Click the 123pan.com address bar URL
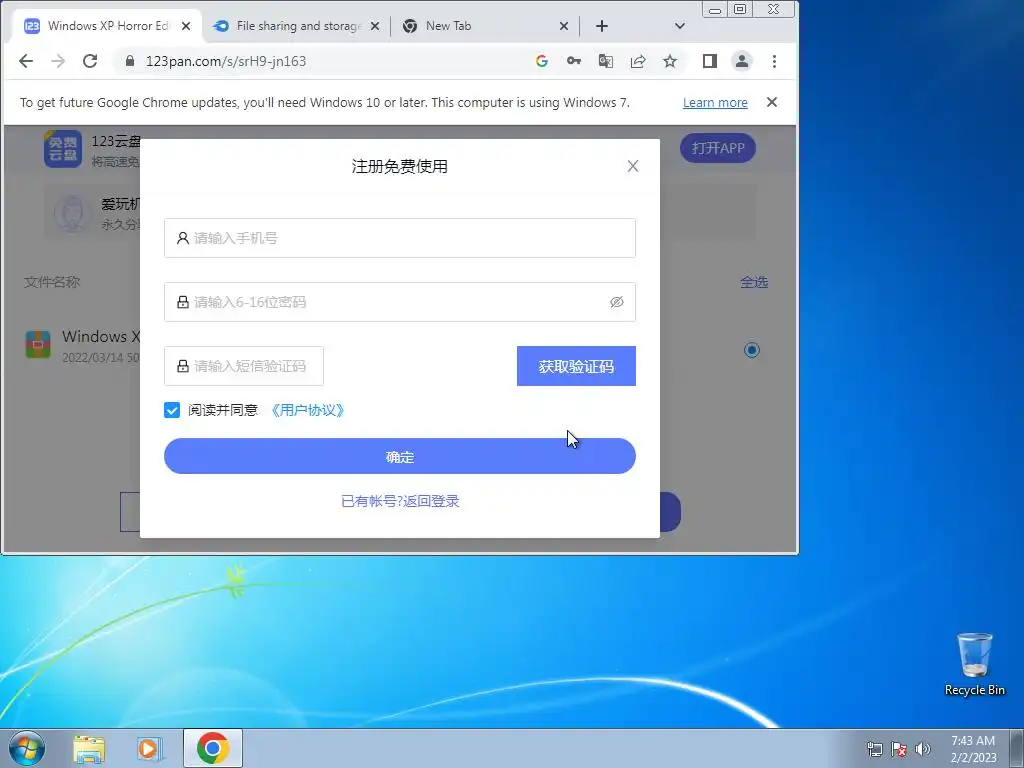The image size is (1024, 768). point(226,61)
